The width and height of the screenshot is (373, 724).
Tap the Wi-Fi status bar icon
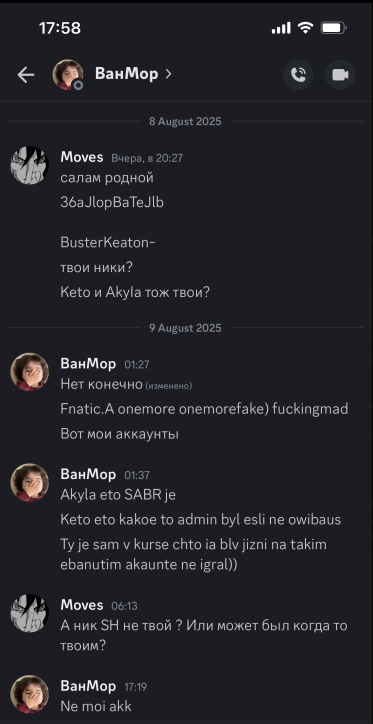(x=305, y=28)
